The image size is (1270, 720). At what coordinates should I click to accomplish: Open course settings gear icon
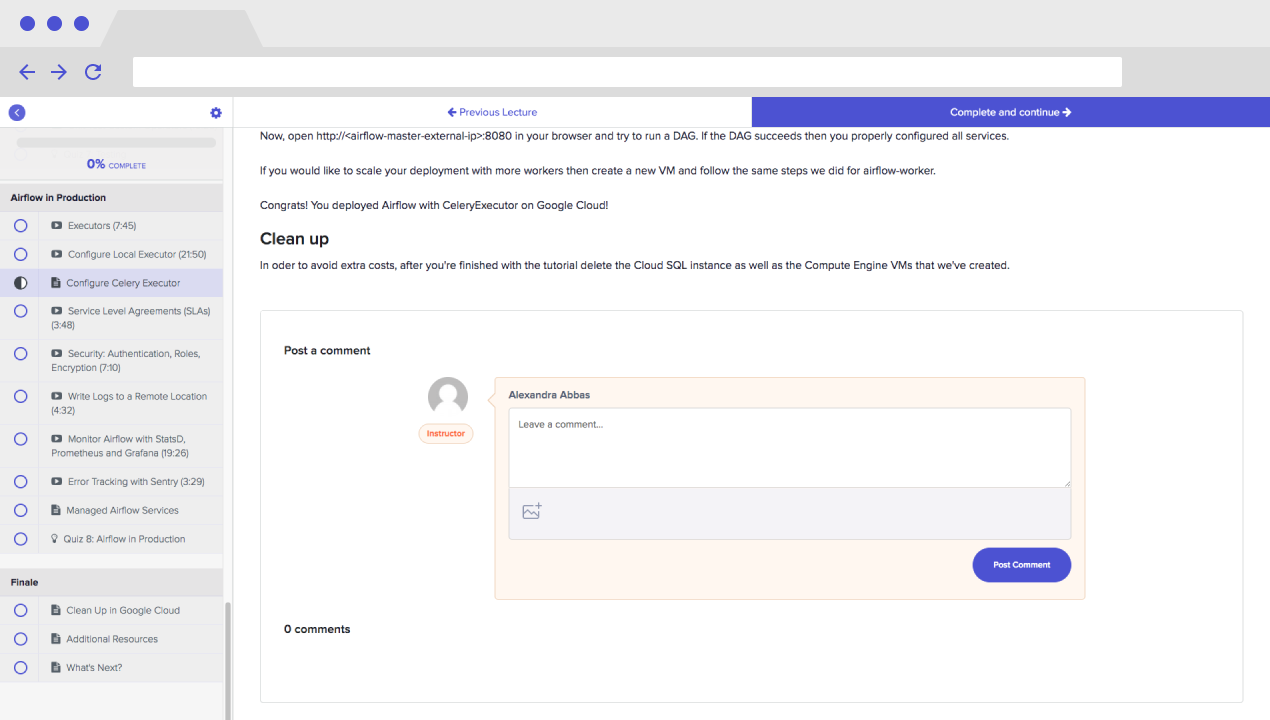[216, 113]
